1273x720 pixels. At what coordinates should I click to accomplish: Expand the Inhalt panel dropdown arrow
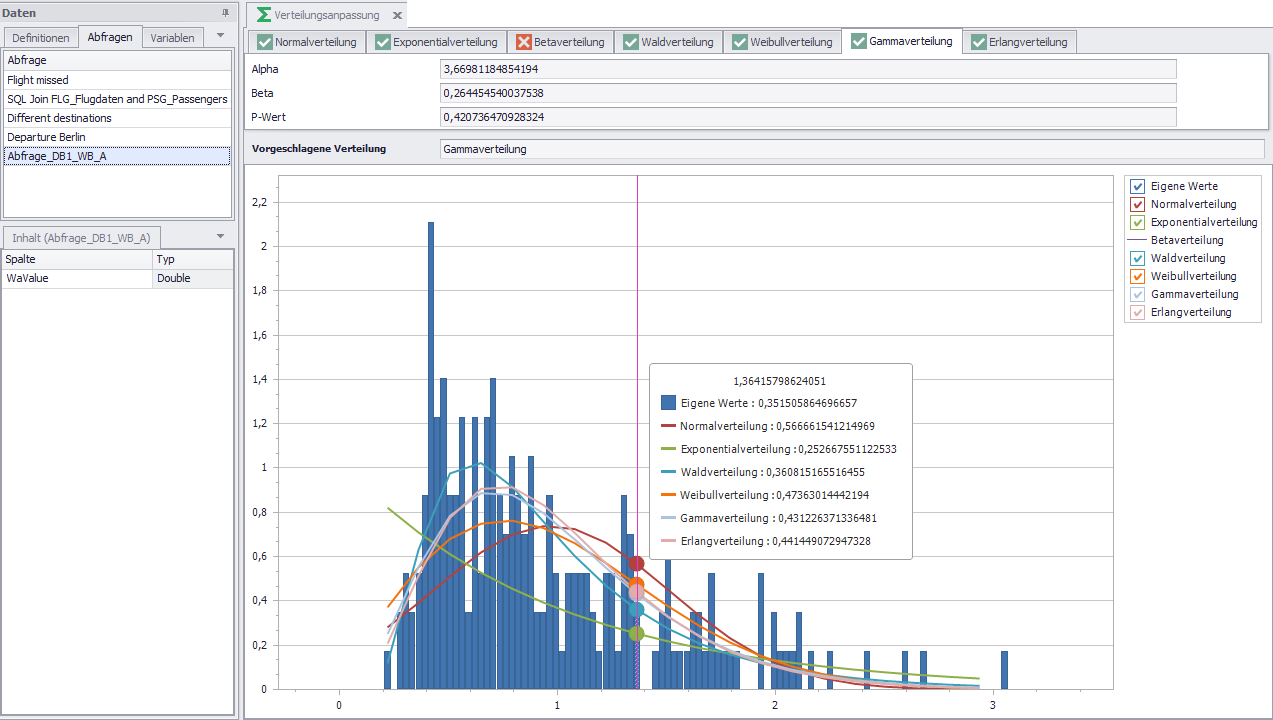coord(220,236)
